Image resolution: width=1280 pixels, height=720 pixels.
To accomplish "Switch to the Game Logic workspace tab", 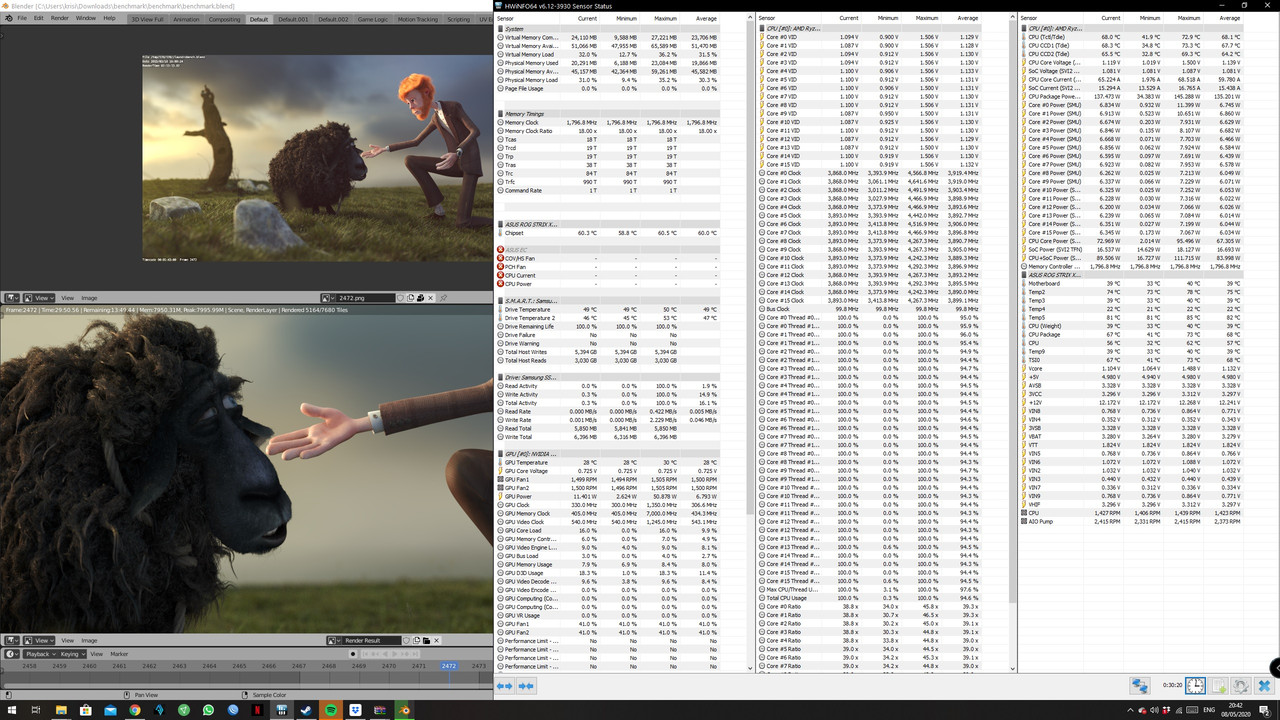I will pyautogui.click(x=373, y=19).
